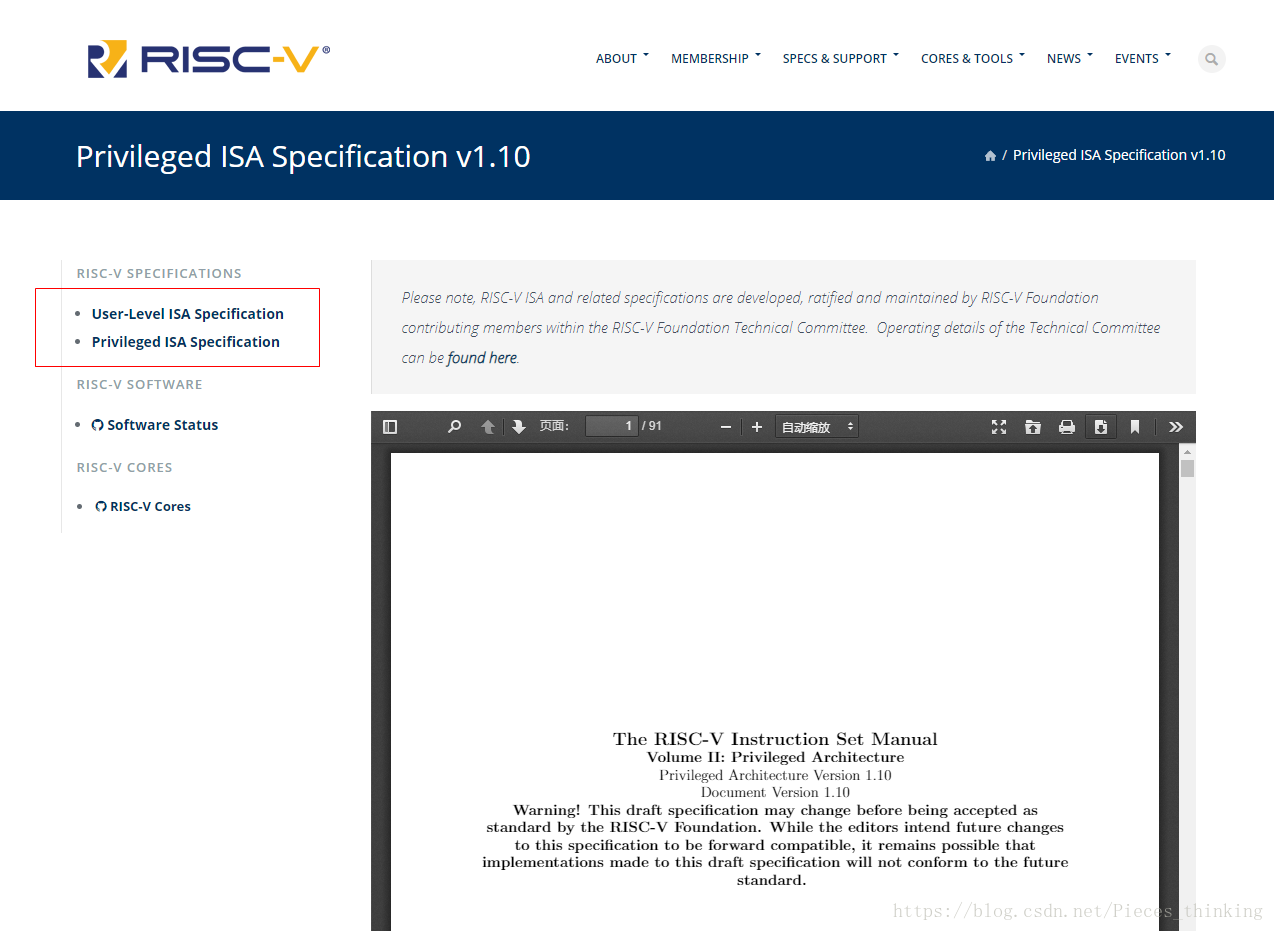The height and width of the screenshot is (931, 1274).
Task: Click the RISC-V SOFTWARE heading
Action: pyautogui.click(x=140, y=384)
